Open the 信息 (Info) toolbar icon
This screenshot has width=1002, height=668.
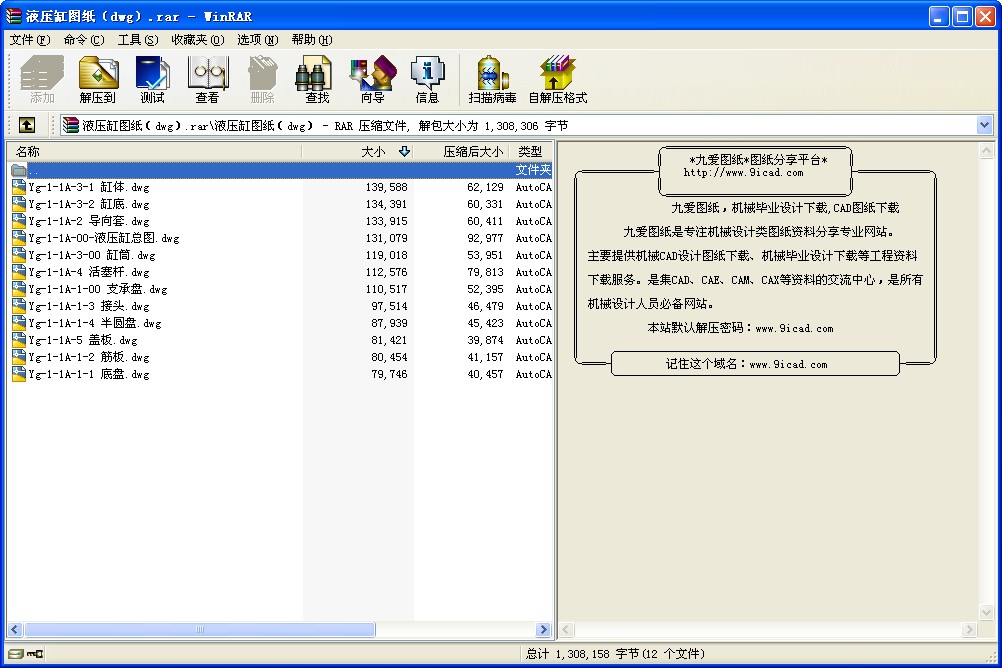click(427, 79)
